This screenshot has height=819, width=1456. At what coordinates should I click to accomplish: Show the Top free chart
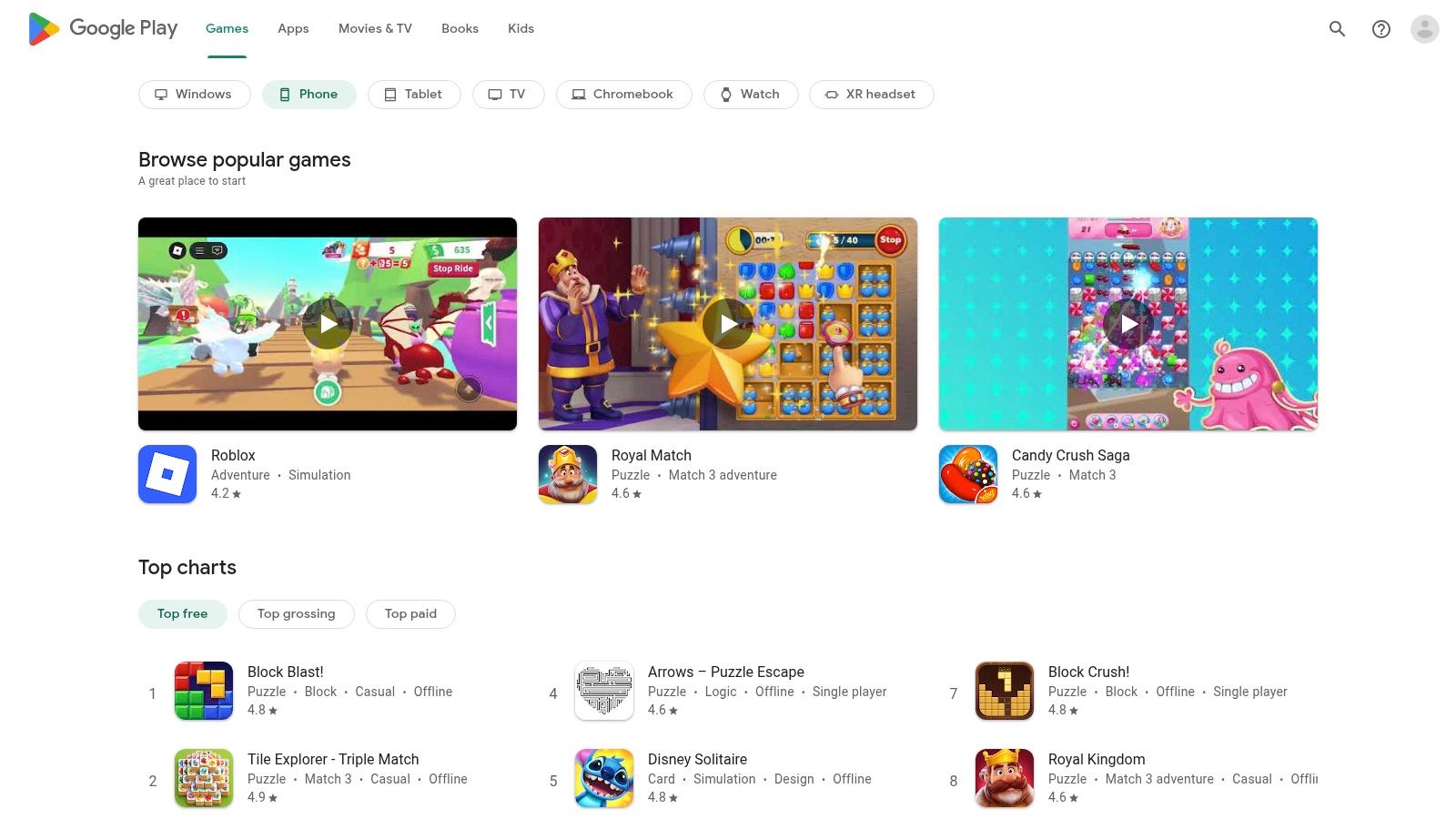coord(183,614)
